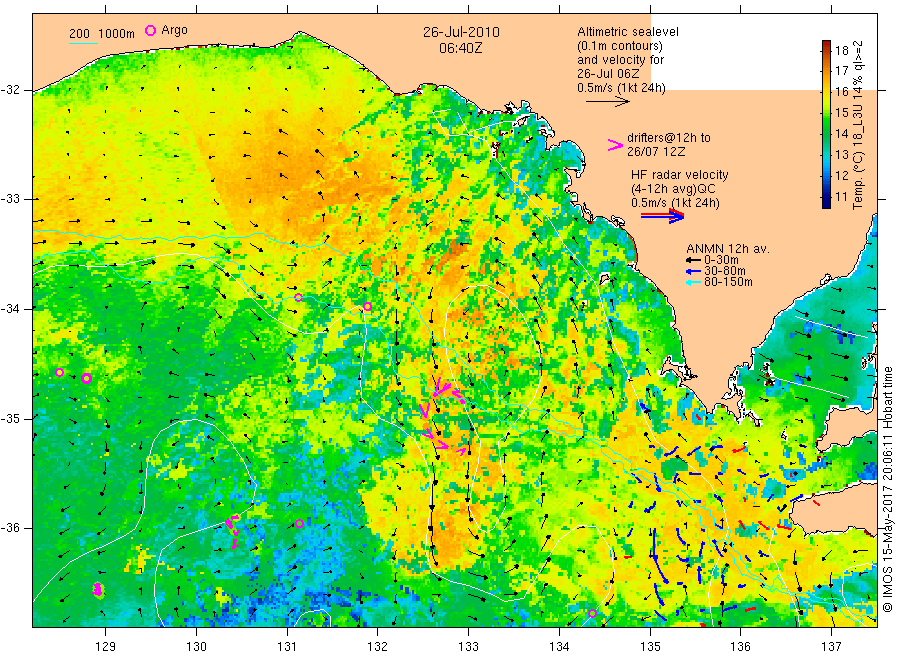Viewport: 900px width, 660px height.
Task: Click the 133 longitude axis label
Action: pos(468,647)
